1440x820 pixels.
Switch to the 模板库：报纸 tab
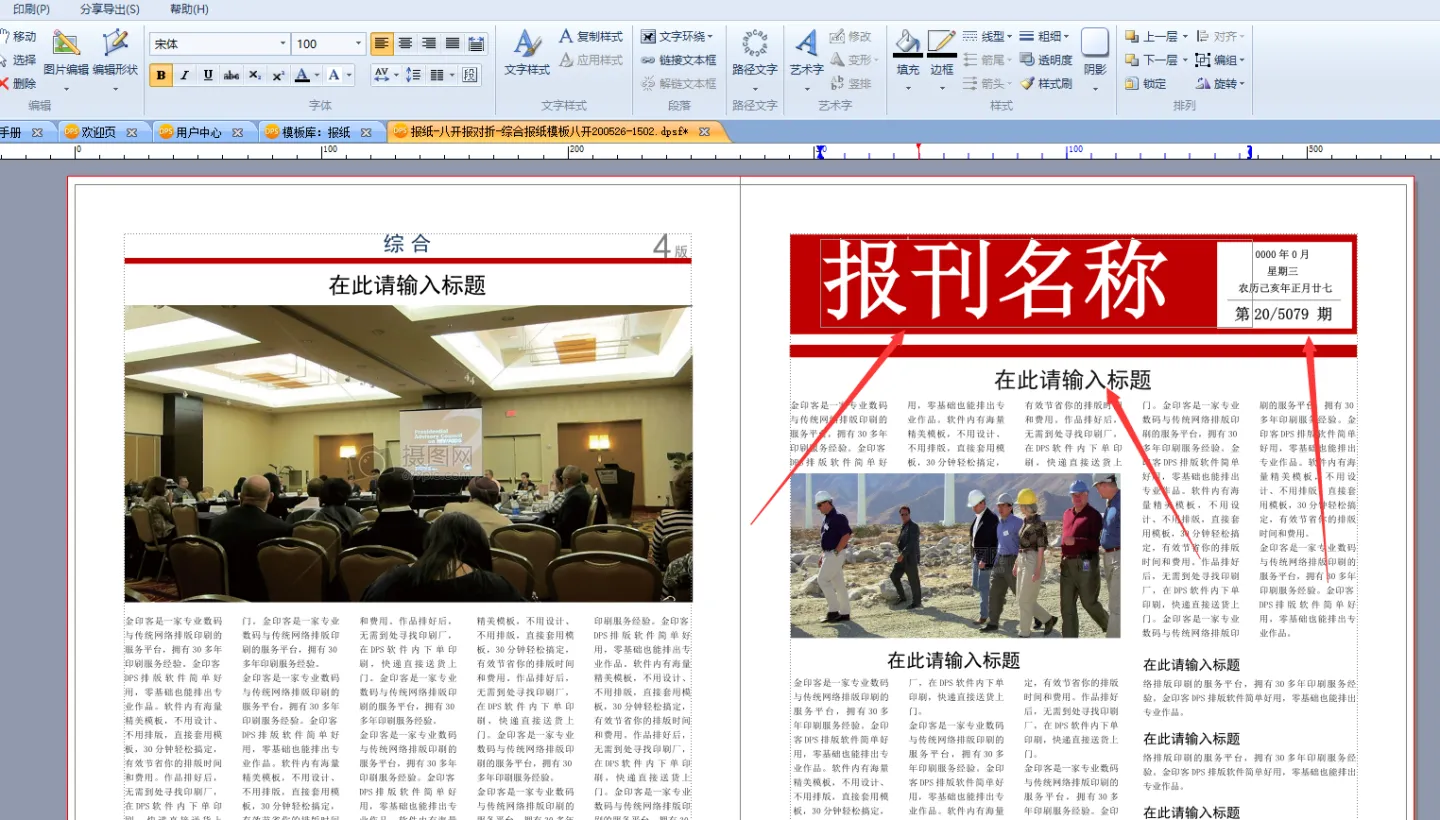point(316,132)
